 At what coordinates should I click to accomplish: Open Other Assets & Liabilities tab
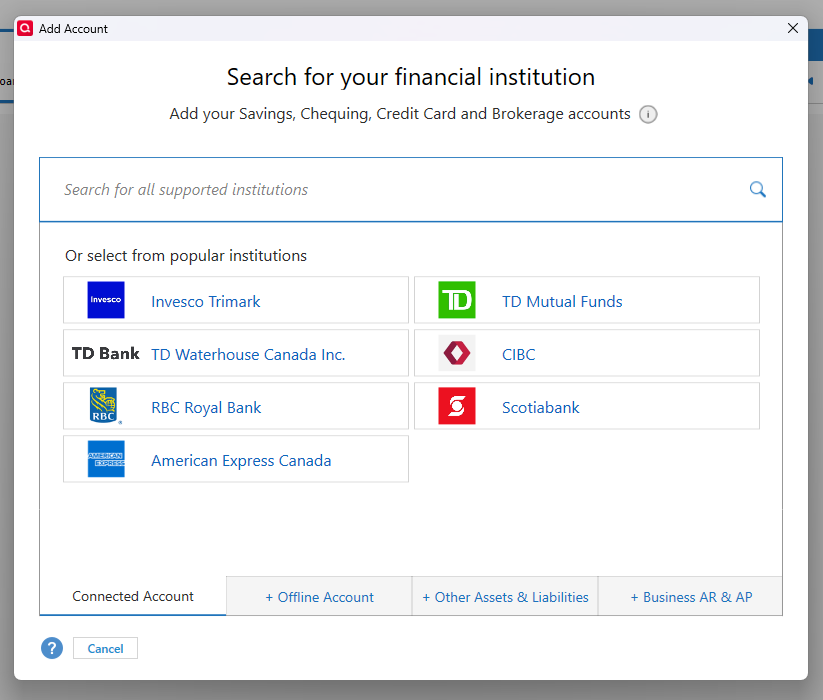point(505,597)
